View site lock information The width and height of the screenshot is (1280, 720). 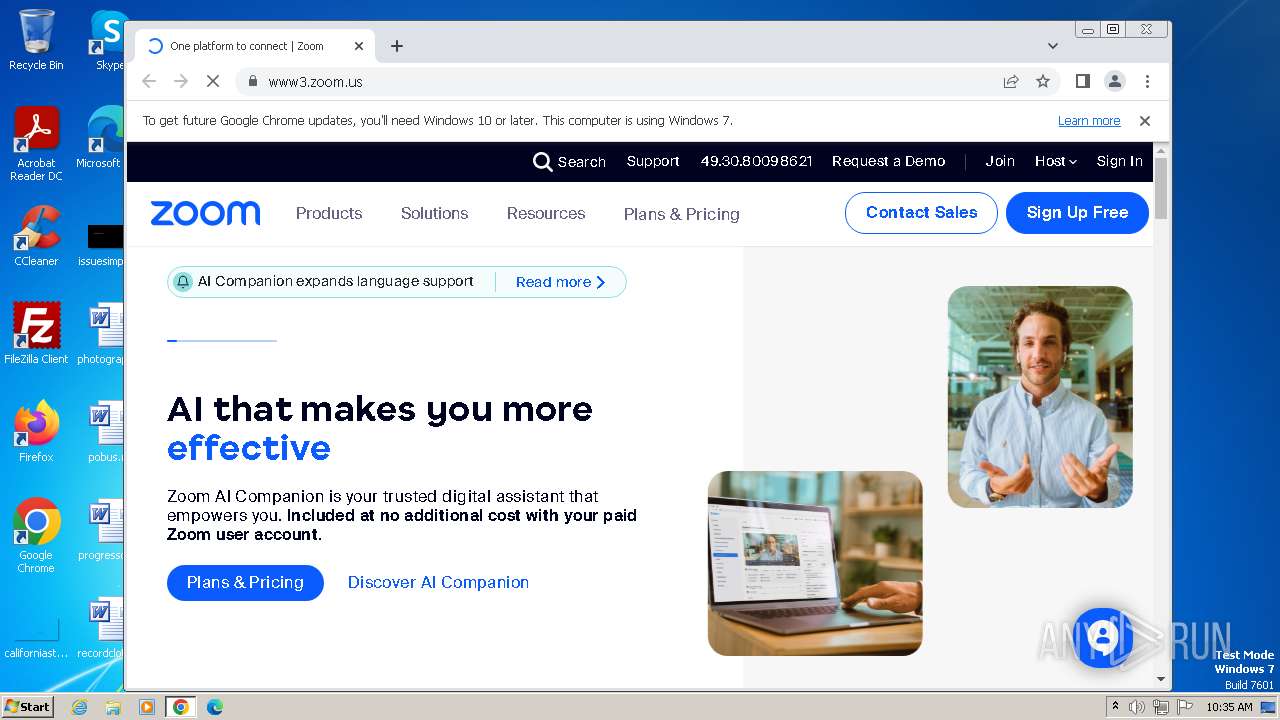[x=252, y=82]
